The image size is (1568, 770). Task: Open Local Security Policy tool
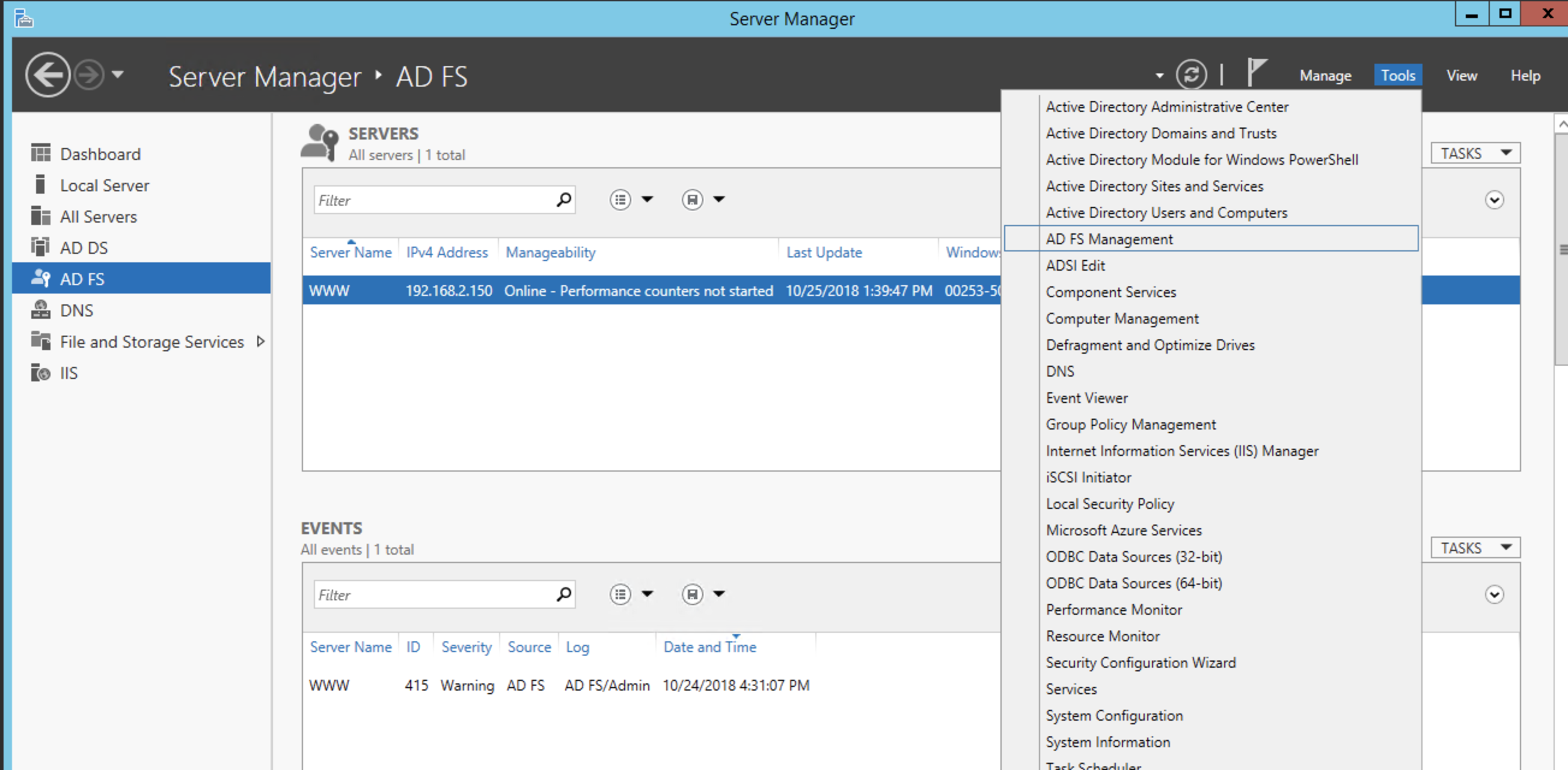[x=1110, y=504]
